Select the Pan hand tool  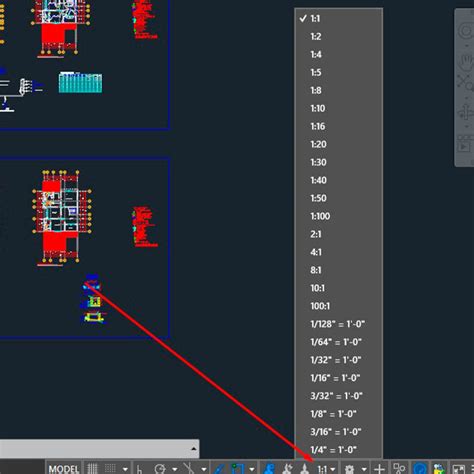tap(466, 62)
